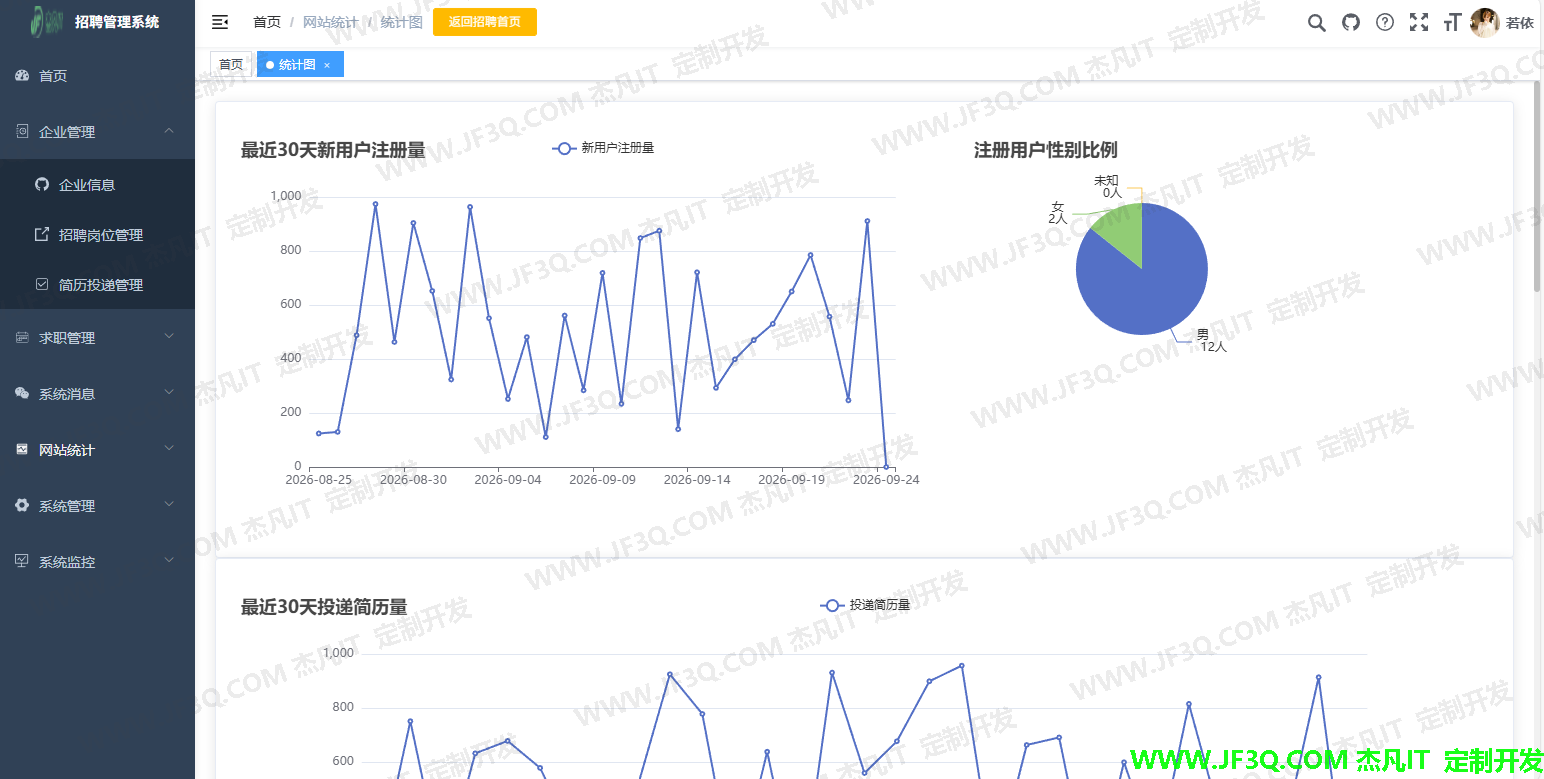Click the checkbox icon beside 简历投递管理
Image resolution: width=1544 pixels, height=779 pixels.
[42, 284]
